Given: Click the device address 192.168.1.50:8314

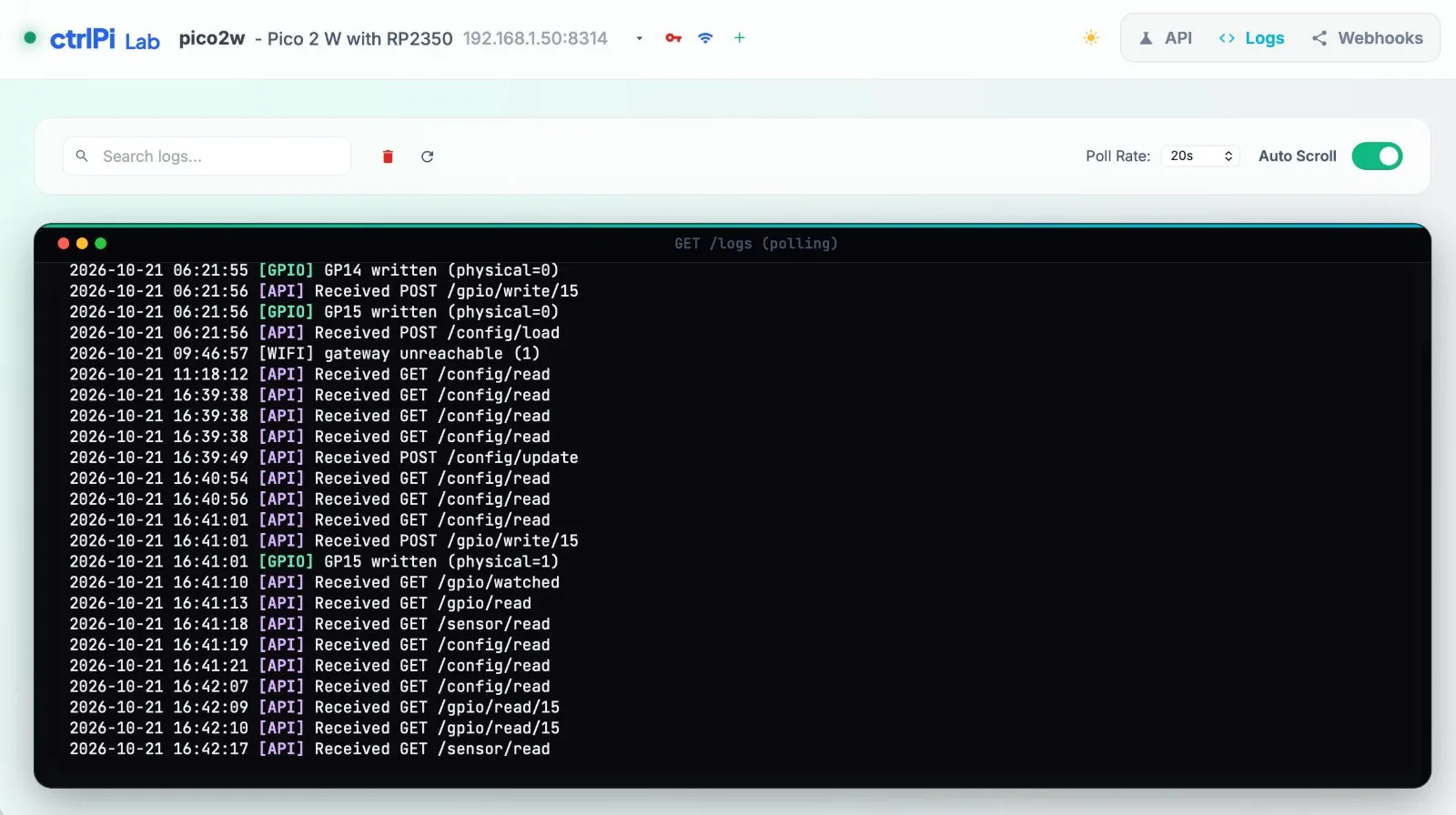Looking at the screenshot, I should [x=535, y=38].
